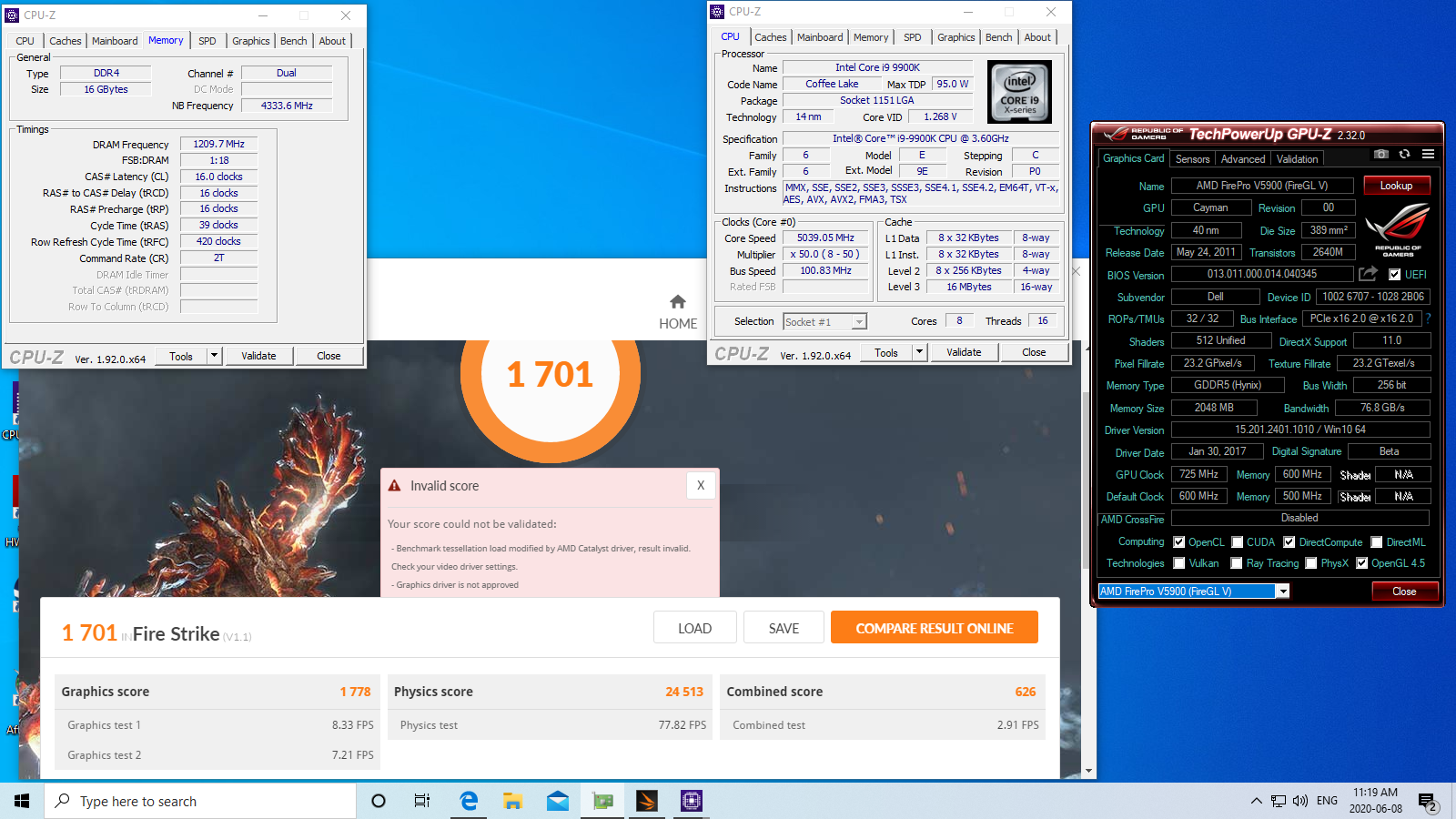This screenshot has width=1456, height=819.
Task: Open the Socket #1 selection dropdown in CPU-Z
Action: (859, 322)
